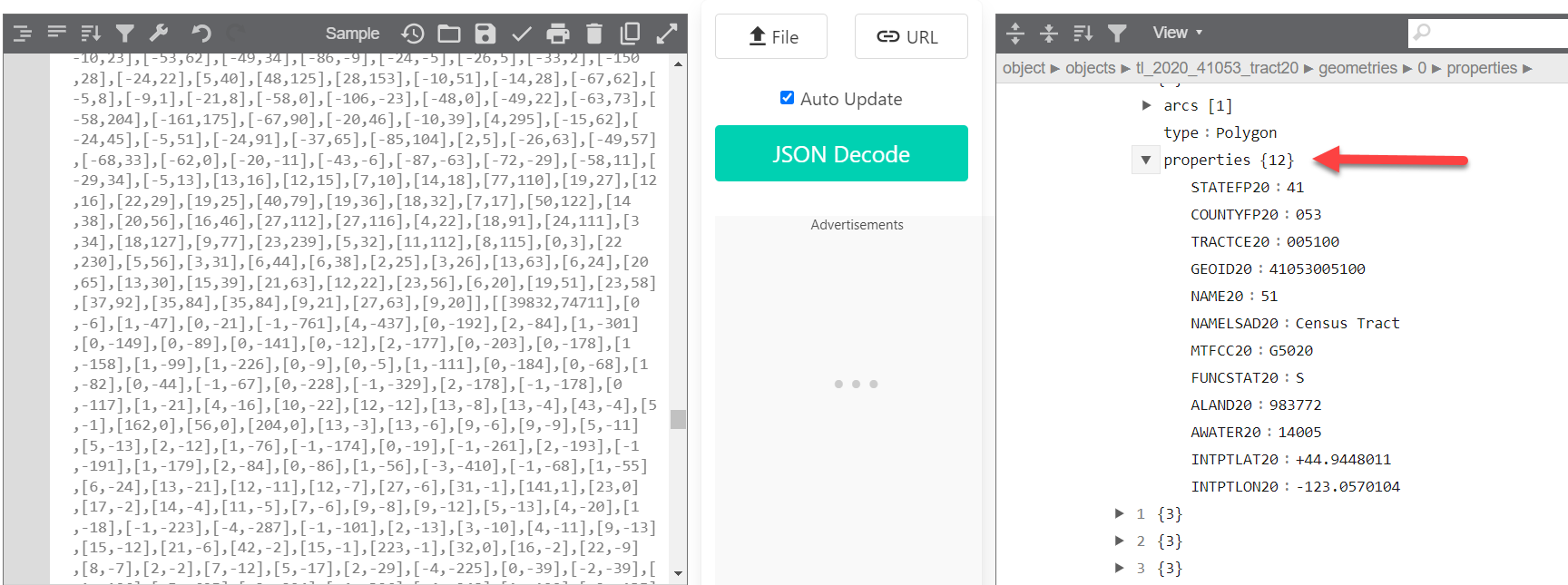The image size is (1568, 585).
Task: Print using the printer icon
Action: (558, 34)
